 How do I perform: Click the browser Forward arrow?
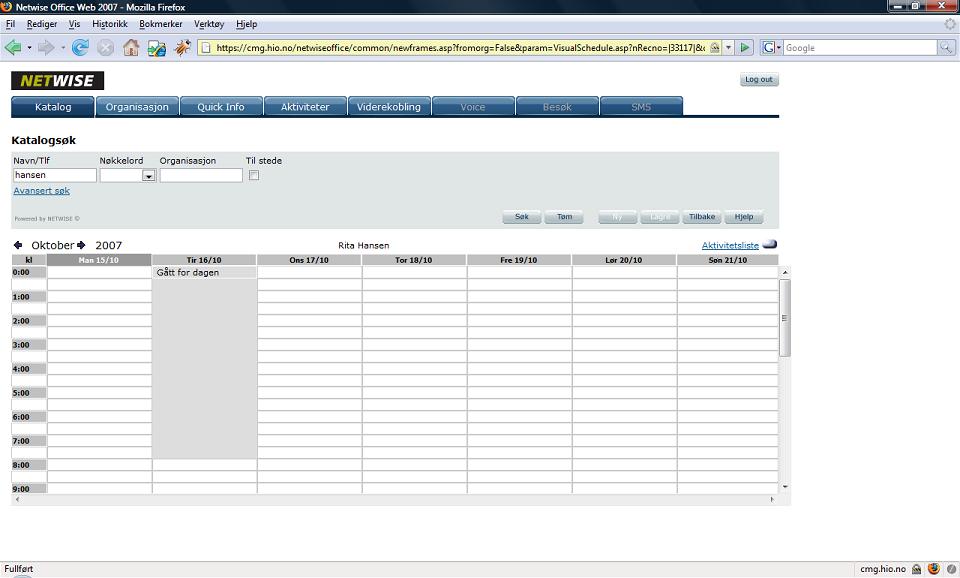pyautogui.click(x=46, y=47)
